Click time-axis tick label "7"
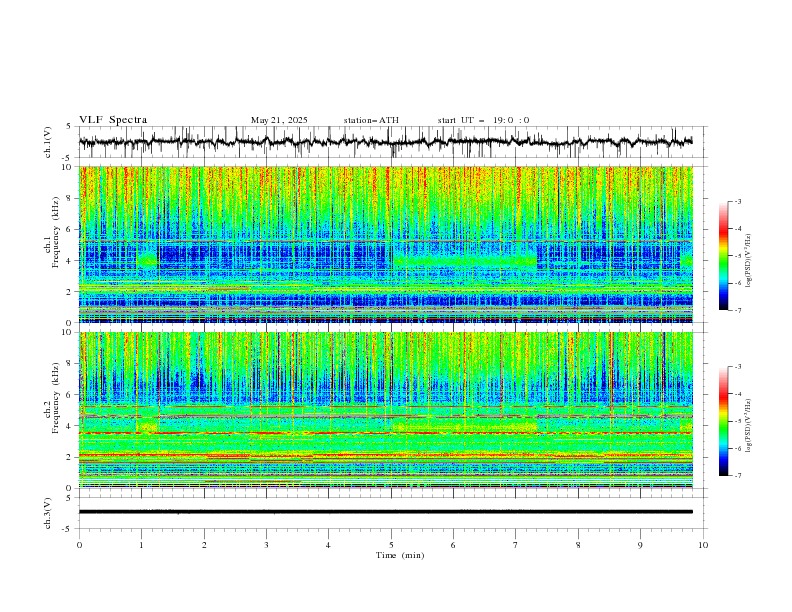The image size is (792, 612). click(x=516, y=545)
